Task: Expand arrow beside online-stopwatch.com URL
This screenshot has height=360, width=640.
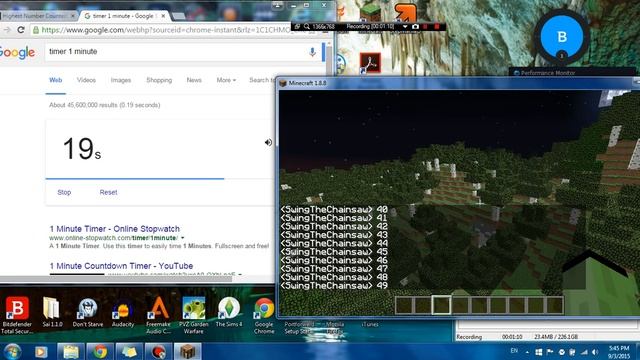Action: click(x=182, y=238)
